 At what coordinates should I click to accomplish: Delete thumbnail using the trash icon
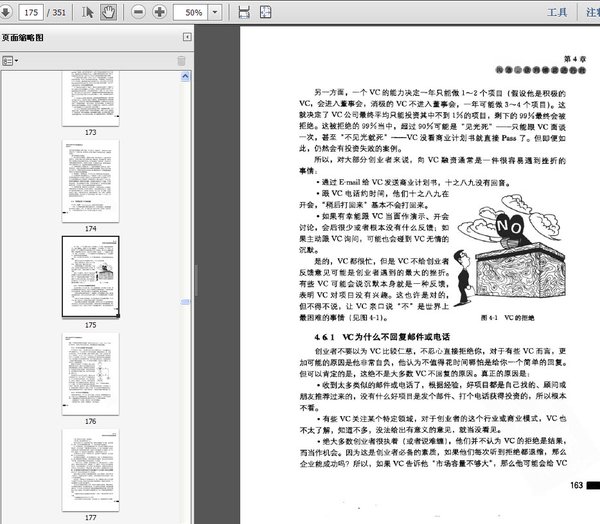tap(181, 61)
